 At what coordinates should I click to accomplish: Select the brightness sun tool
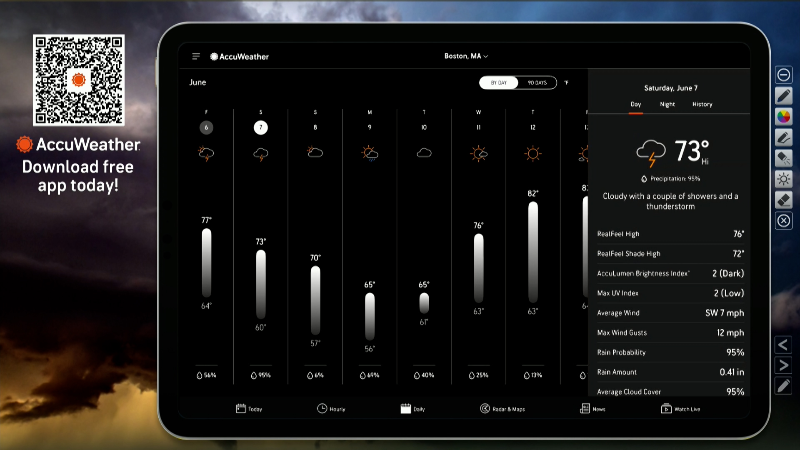pyautogui.click(x=784, y=179)
